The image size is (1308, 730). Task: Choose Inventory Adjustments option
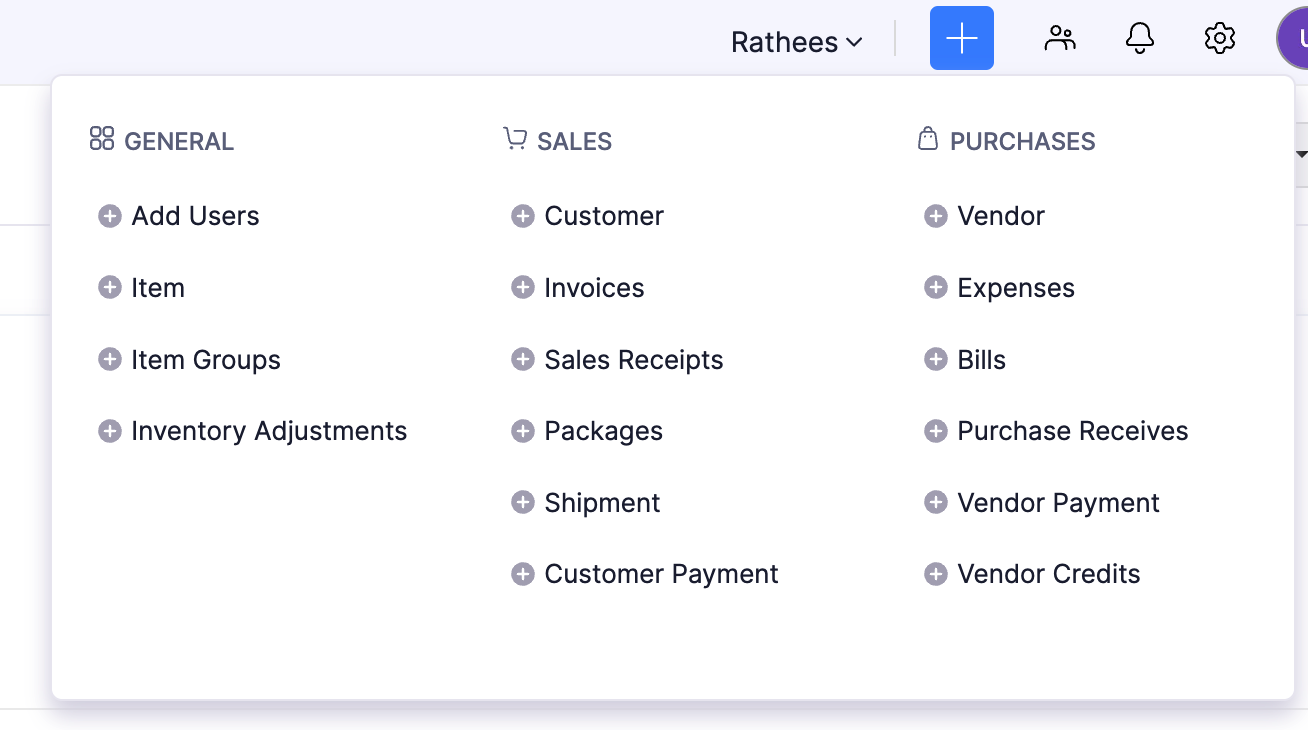point(268,431)
